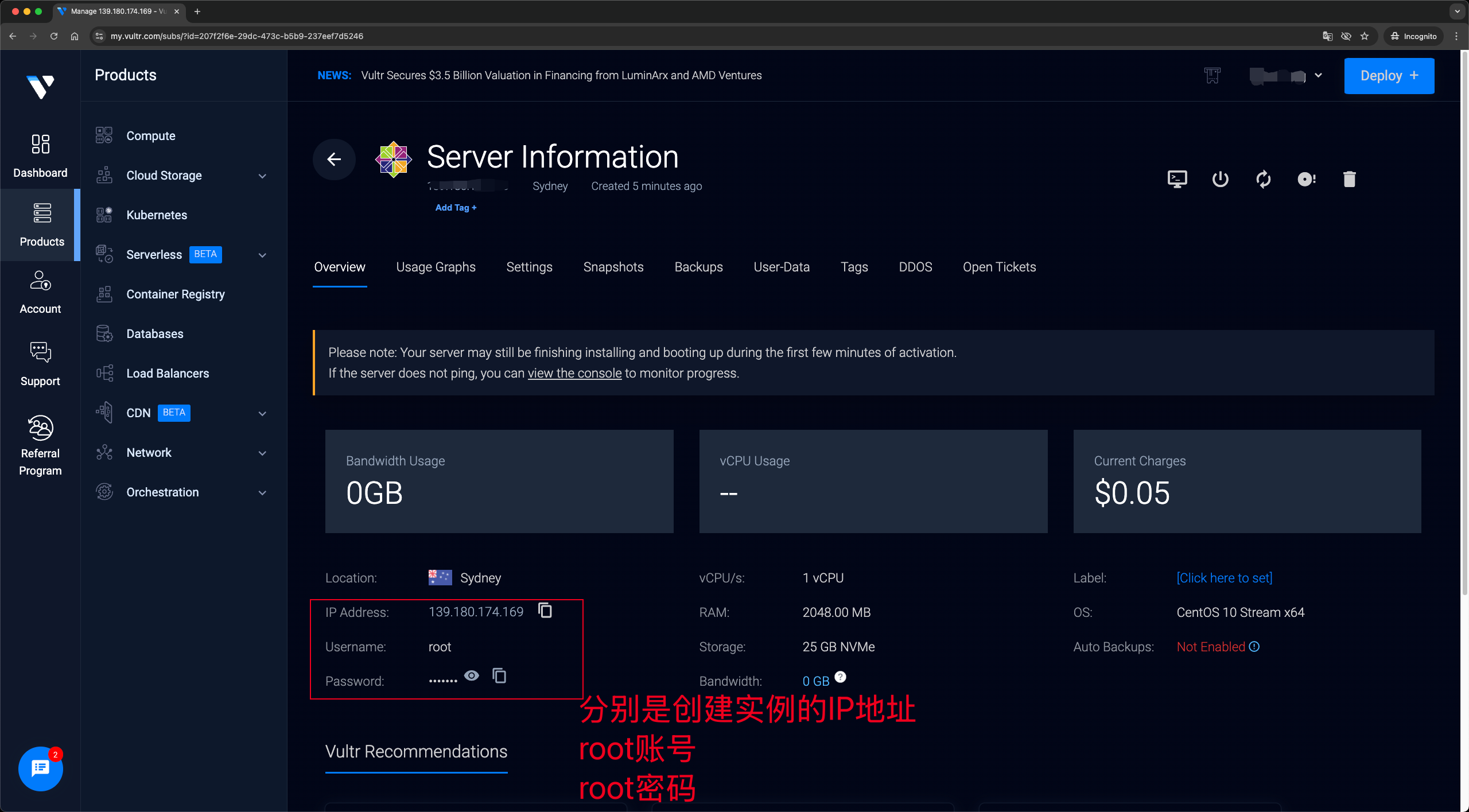This screenshot has width=1469, height=812.
Task: Expand the Network sidebar section
Action: pyautogui.click(x=262, y=453)
